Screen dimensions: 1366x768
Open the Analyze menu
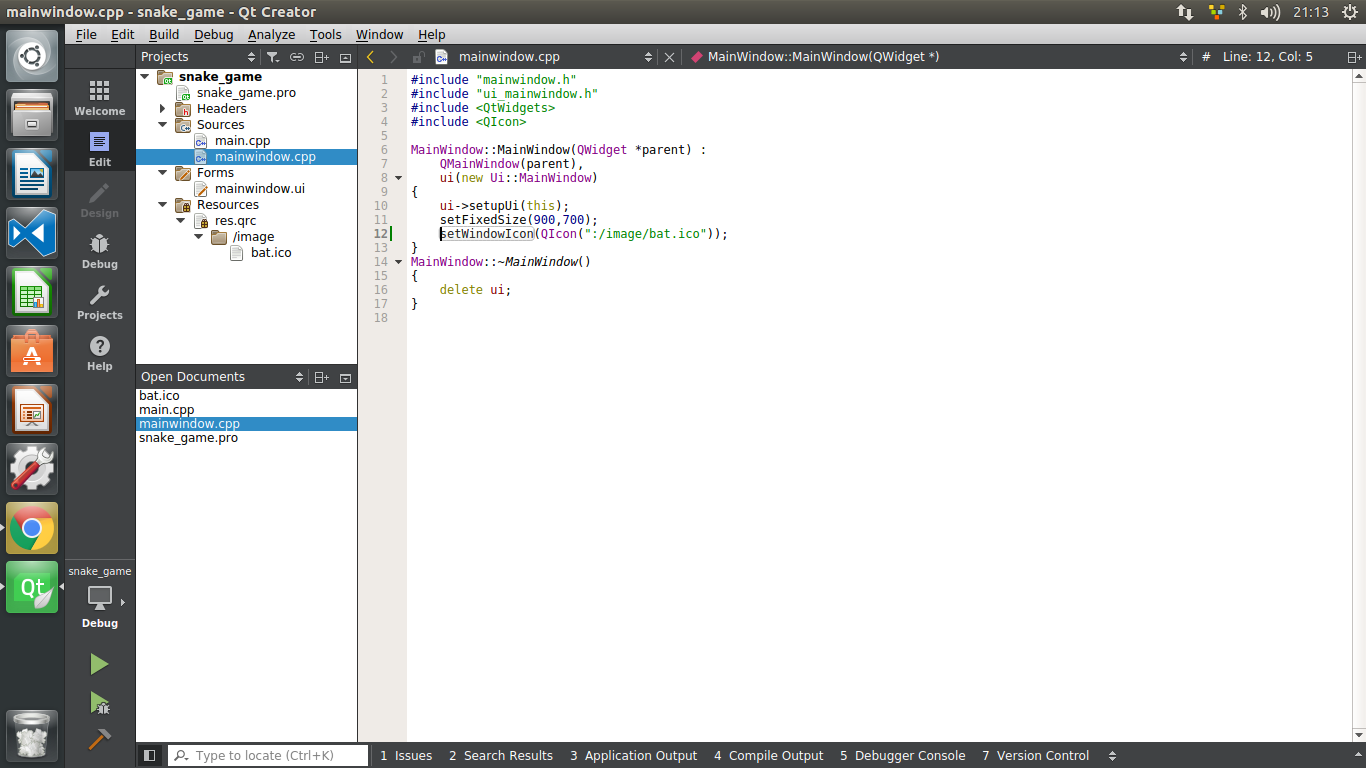271,34
